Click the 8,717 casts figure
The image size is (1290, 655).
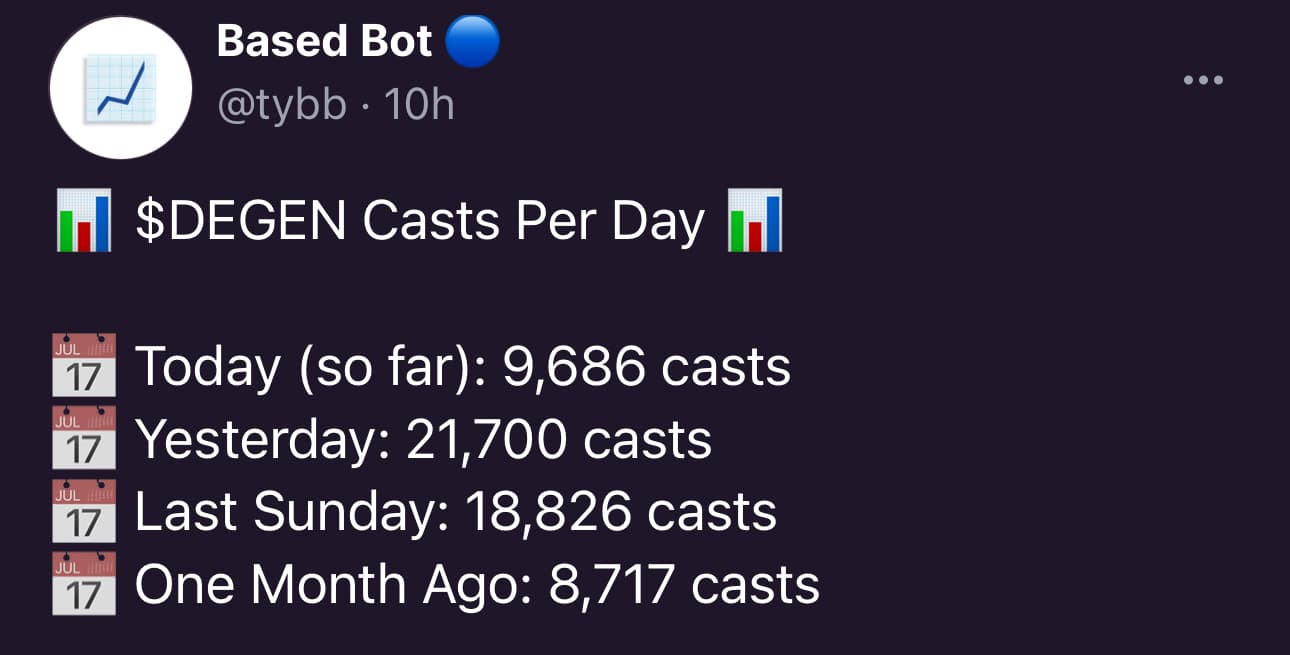pos(685,583)
